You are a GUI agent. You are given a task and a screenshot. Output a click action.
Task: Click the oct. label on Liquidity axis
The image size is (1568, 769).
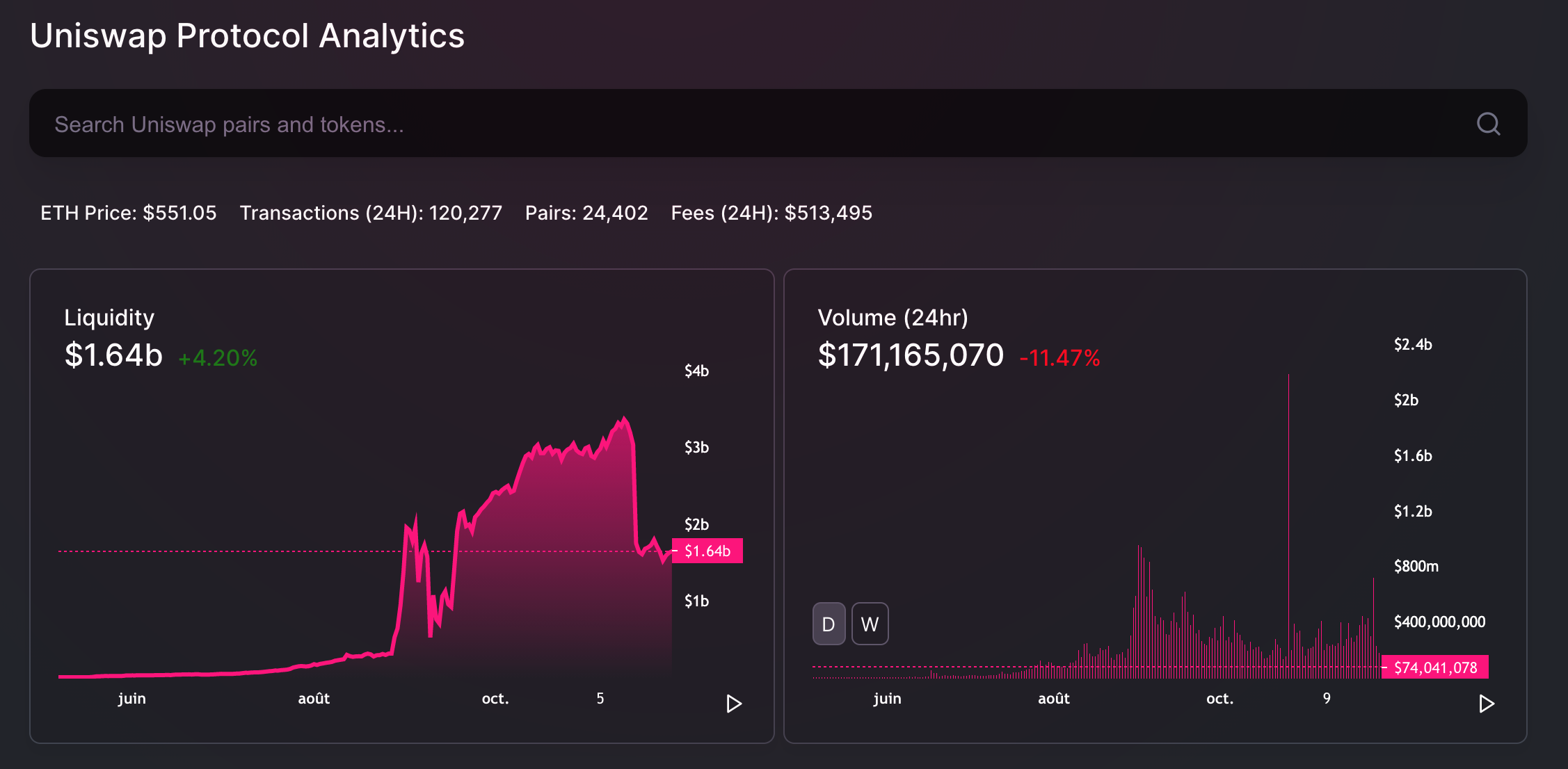click(495, 698)
